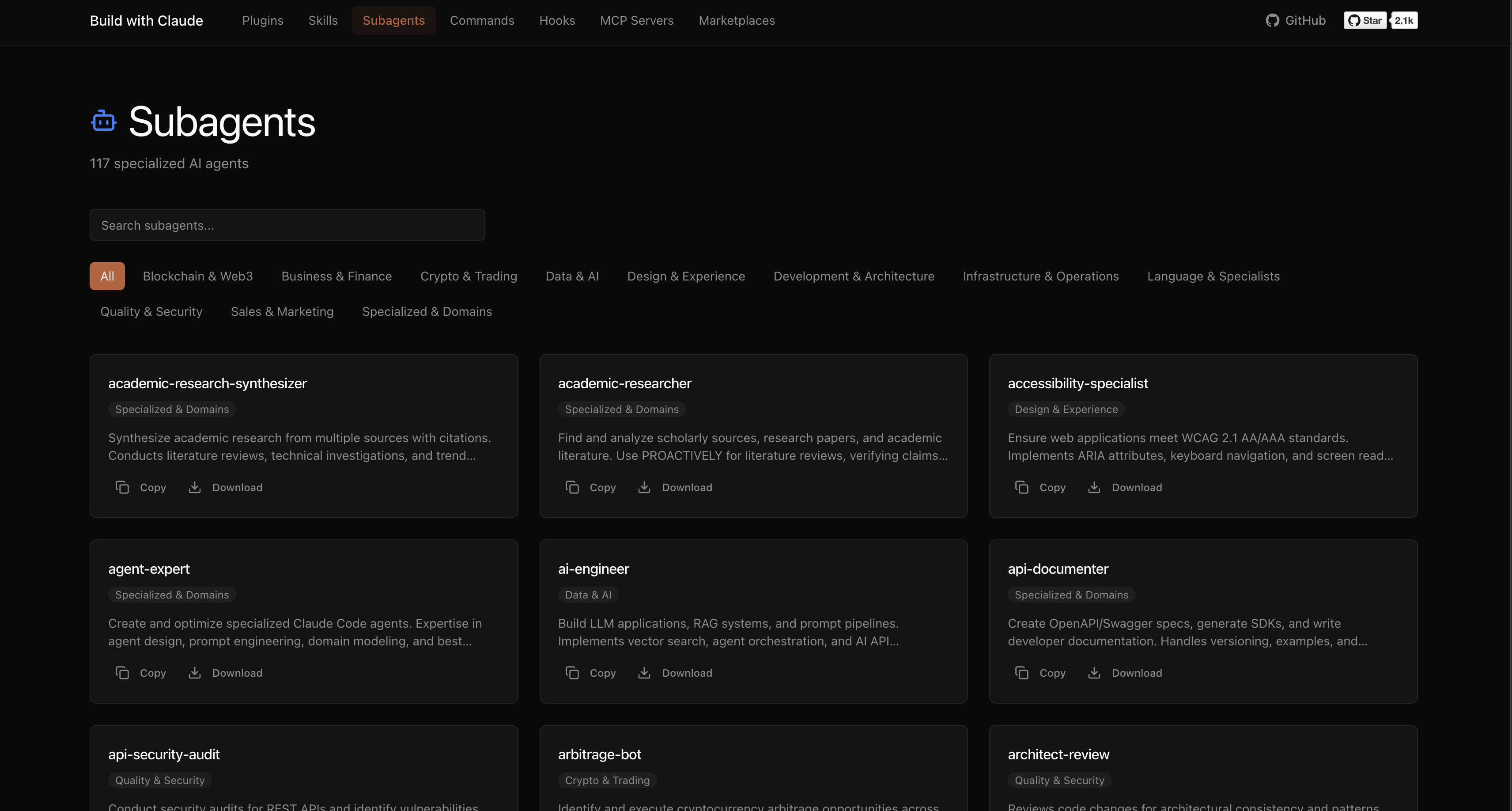Click the Build with Claude home link
Screen dimensions: 1512x811
(x=146, y=20)
